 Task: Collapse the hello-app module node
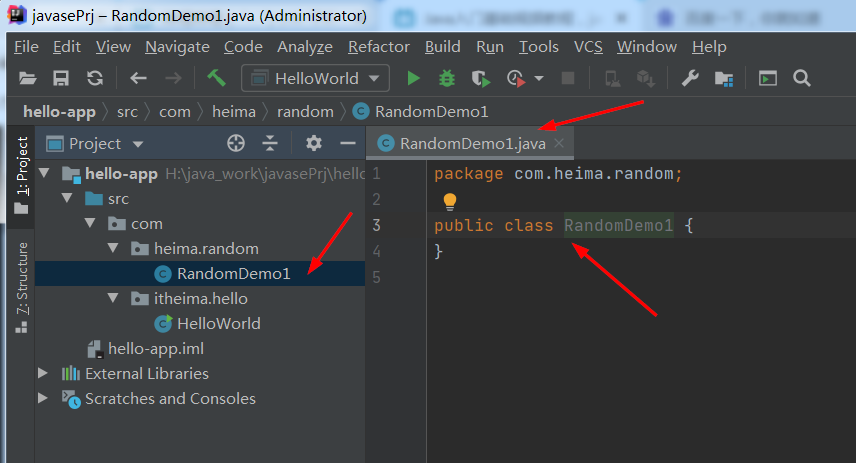point(44,174)
